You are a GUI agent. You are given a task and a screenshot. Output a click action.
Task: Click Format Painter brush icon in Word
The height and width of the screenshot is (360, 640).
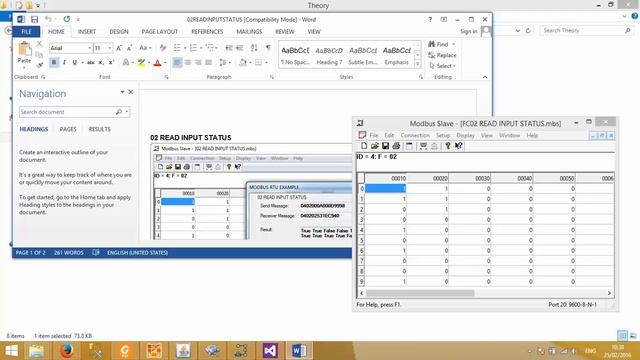[40, 65]
